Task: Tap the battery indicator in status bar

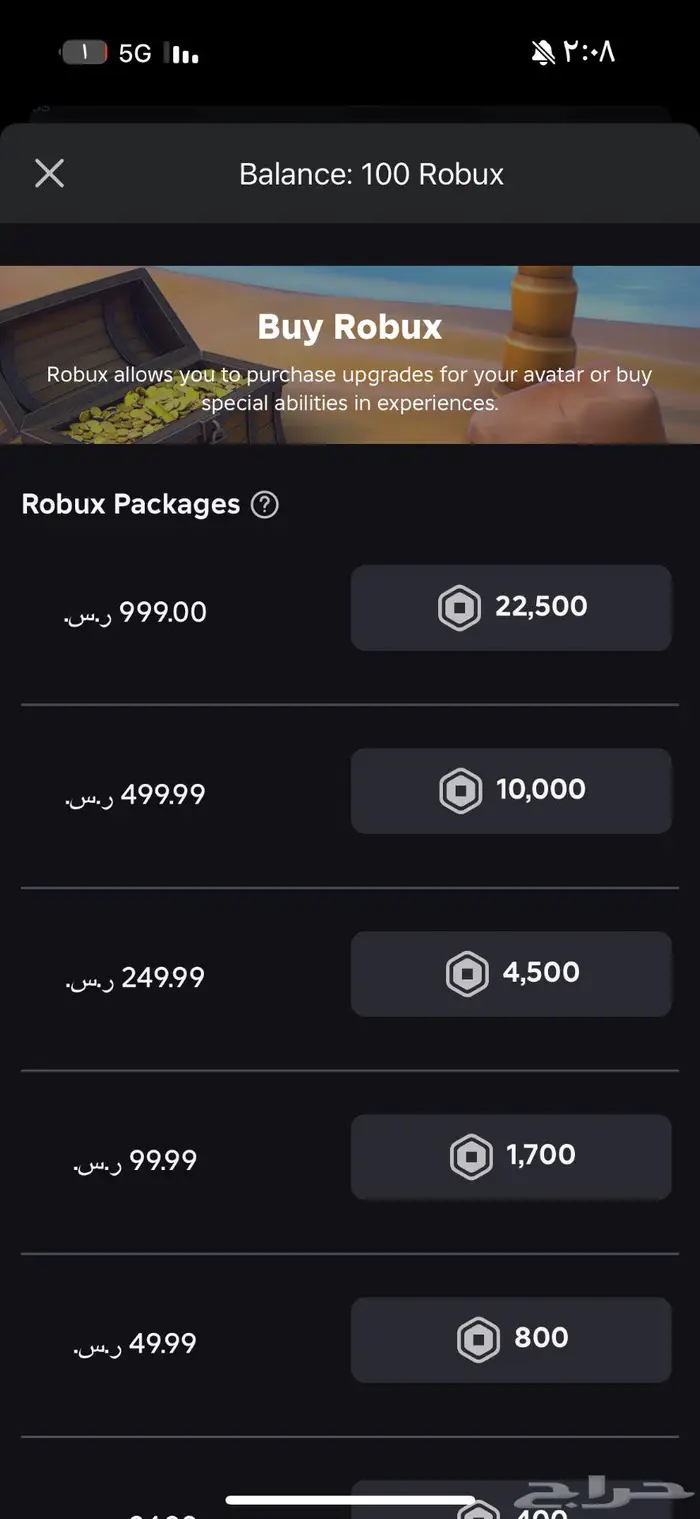Action: point(84,53)
